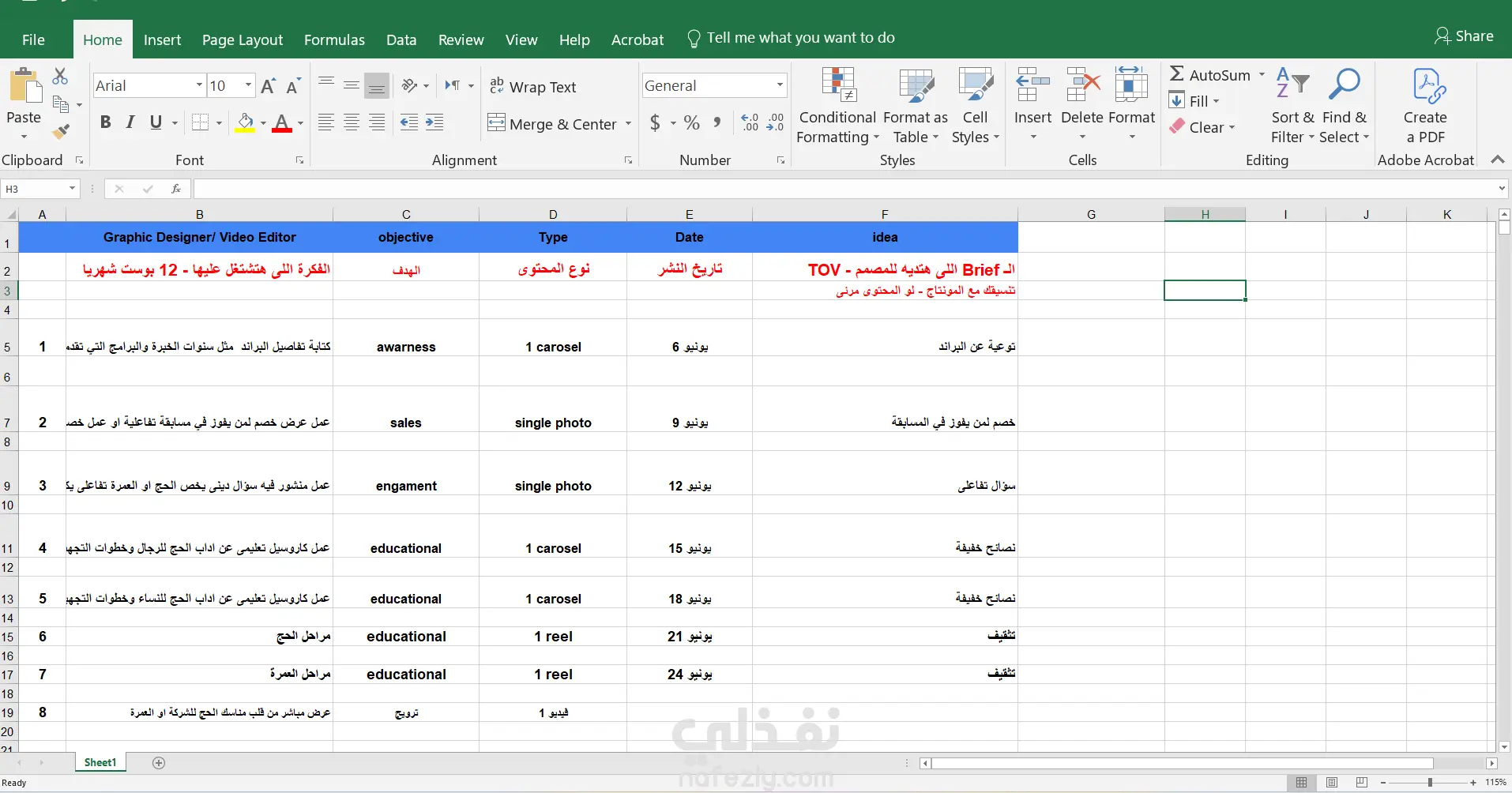Apply comma style number format

point(717,122)
